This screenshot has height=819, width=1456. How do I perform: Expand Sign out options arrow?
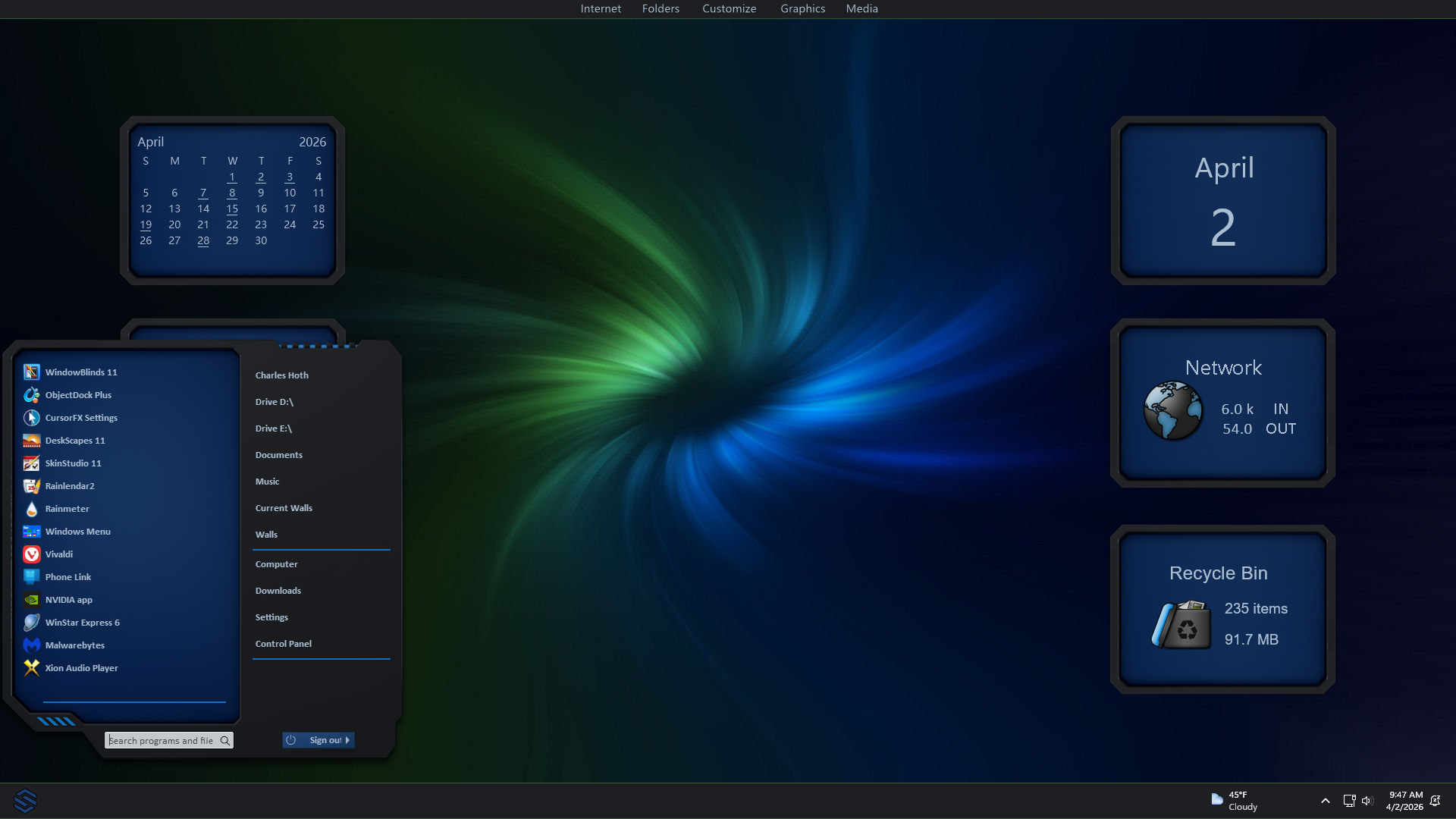click(348, 740)
